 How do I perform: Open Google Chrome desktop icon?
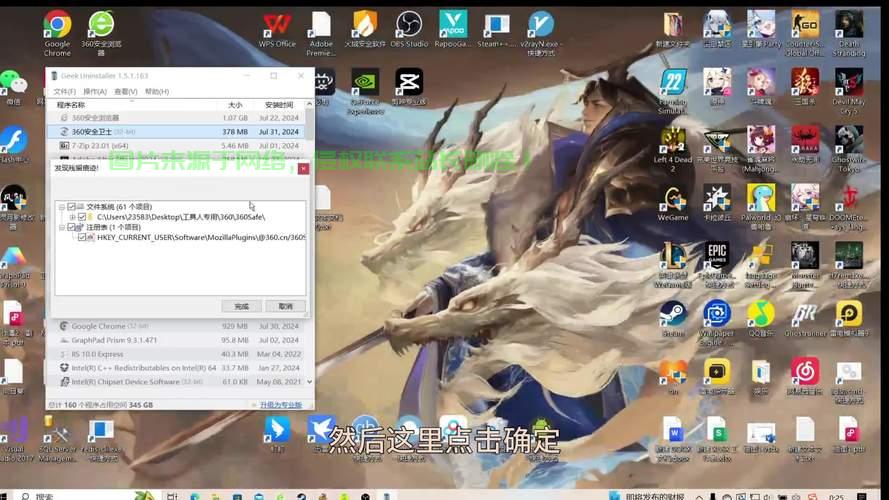click(x=57, y=33)
